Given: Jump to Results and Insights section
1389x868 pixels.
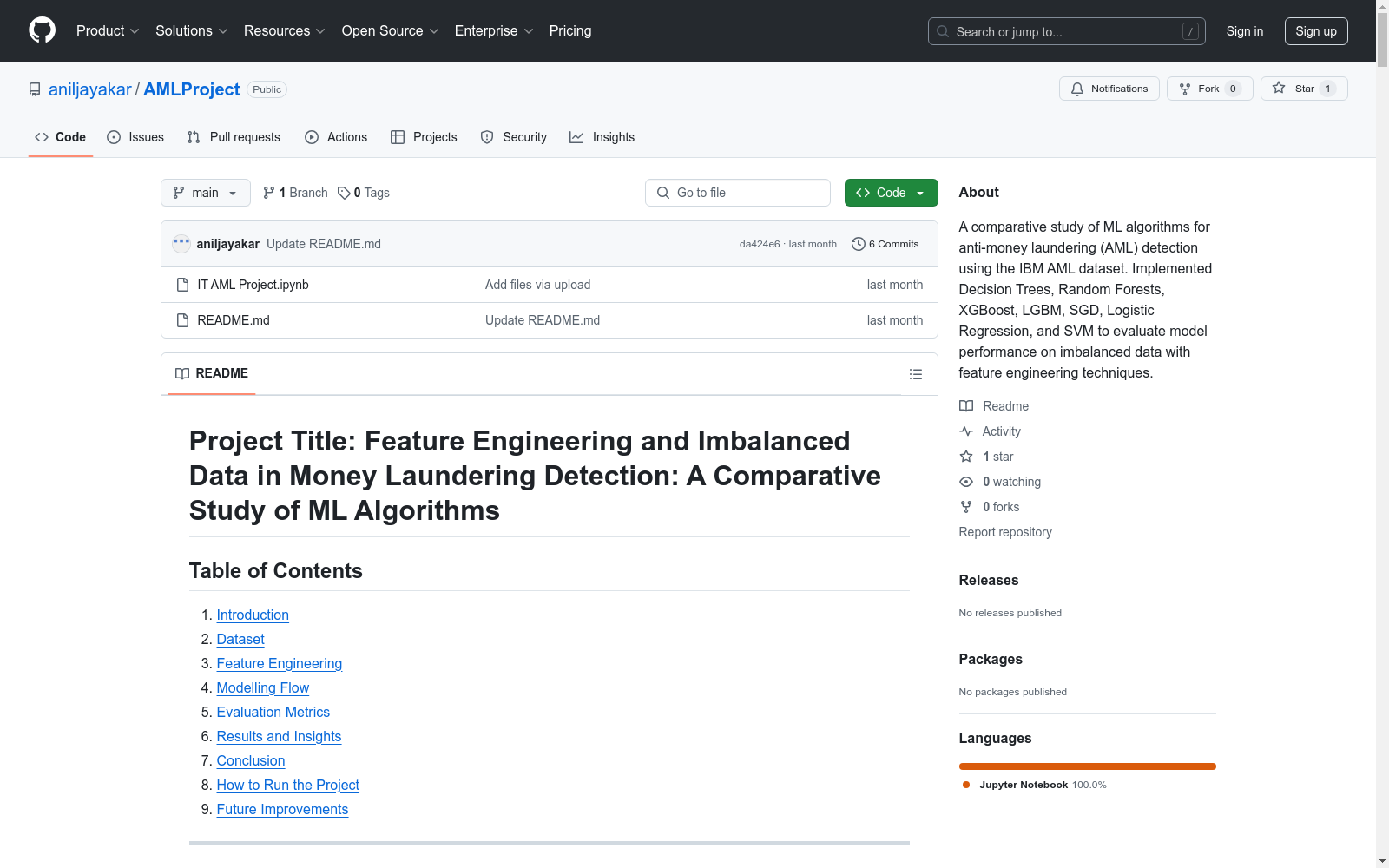Looking at the screenshot, I should coord(279,736).
